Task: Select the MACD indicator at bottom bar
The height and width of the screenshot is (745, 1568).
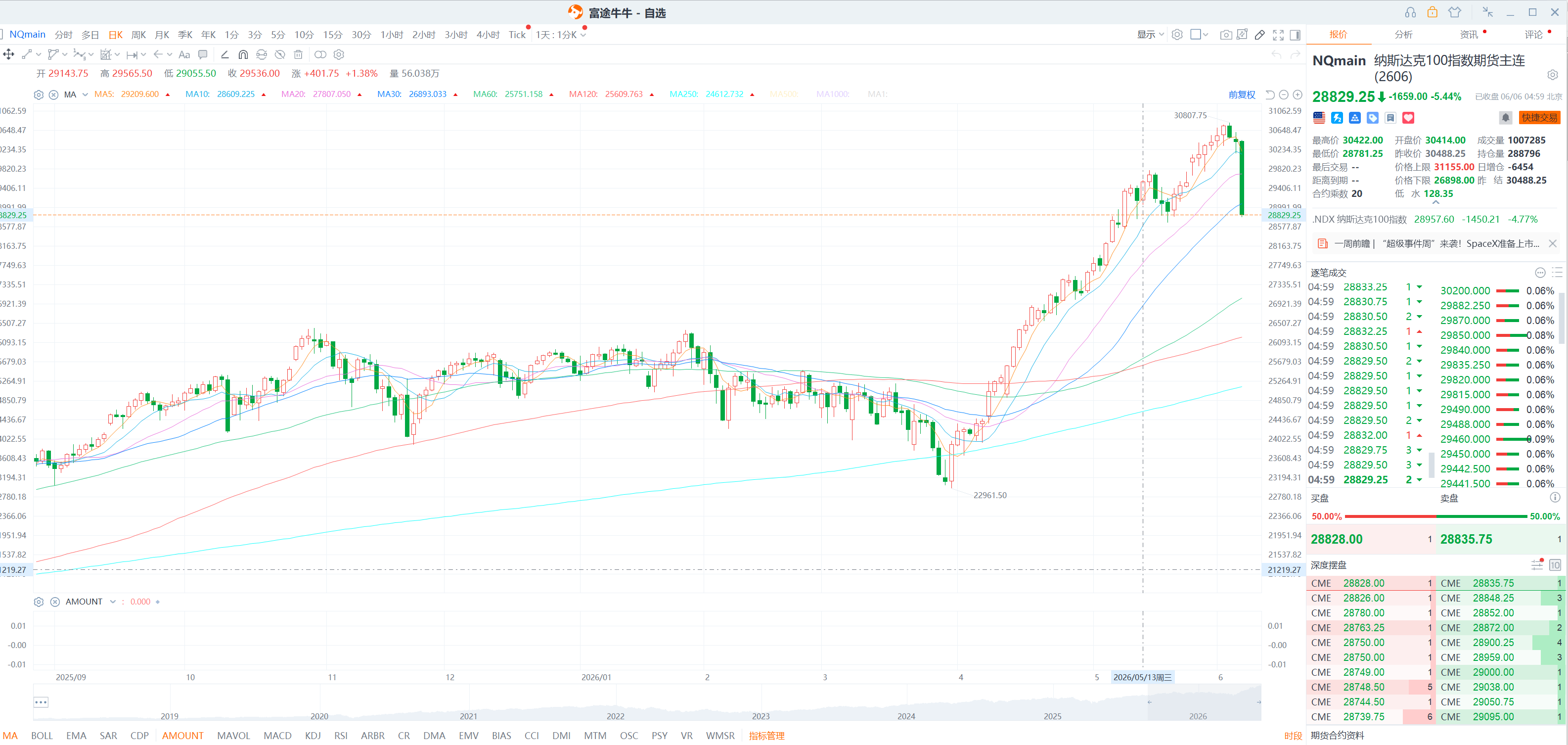Action: (x=277, y=735)
